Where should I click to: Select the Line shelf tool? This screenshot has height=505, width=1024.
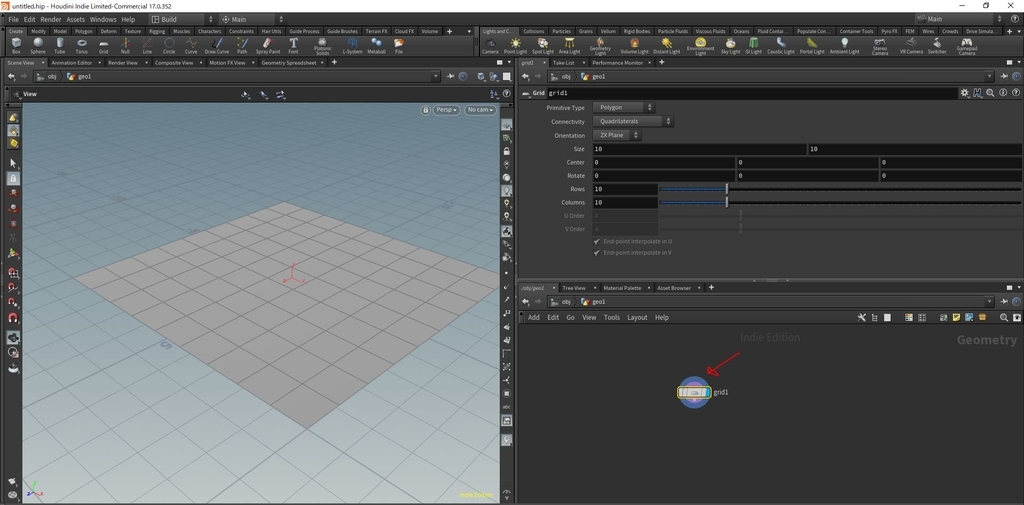[147, 45]
